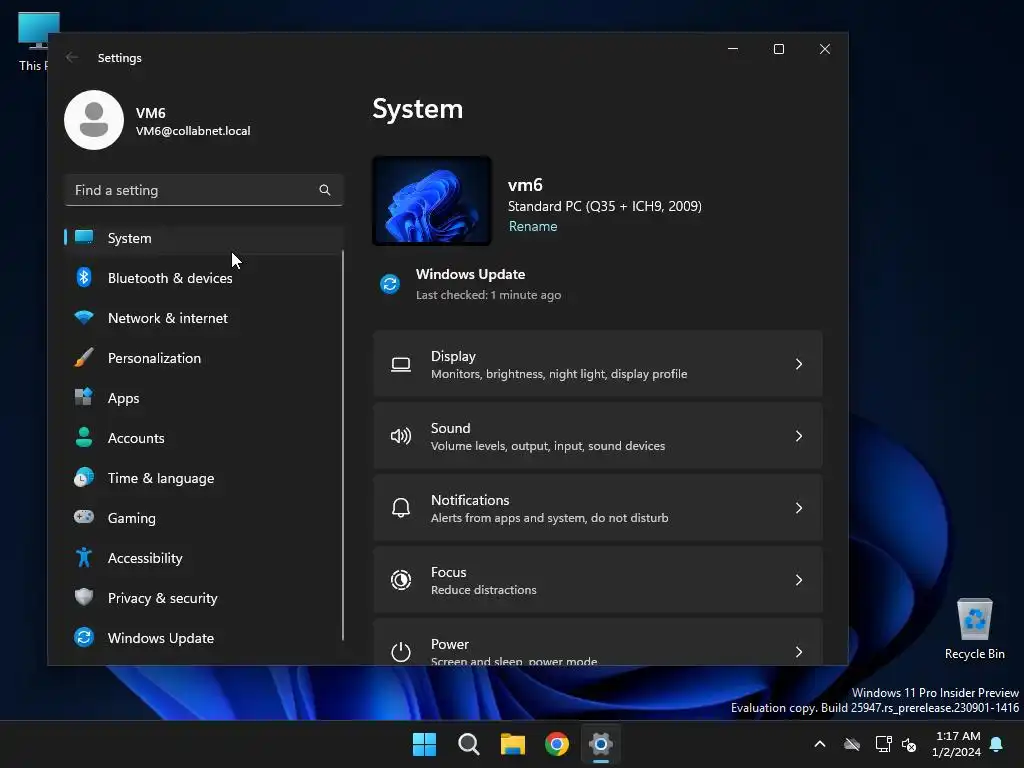The image size is (1024, 768).
Task: Click the Notifications bell icon in settings list
Action: (401, 508)
